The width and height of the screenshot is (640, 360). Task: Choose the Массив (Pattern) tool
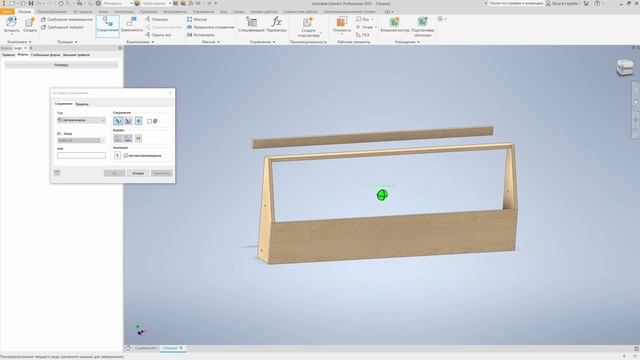197,20
